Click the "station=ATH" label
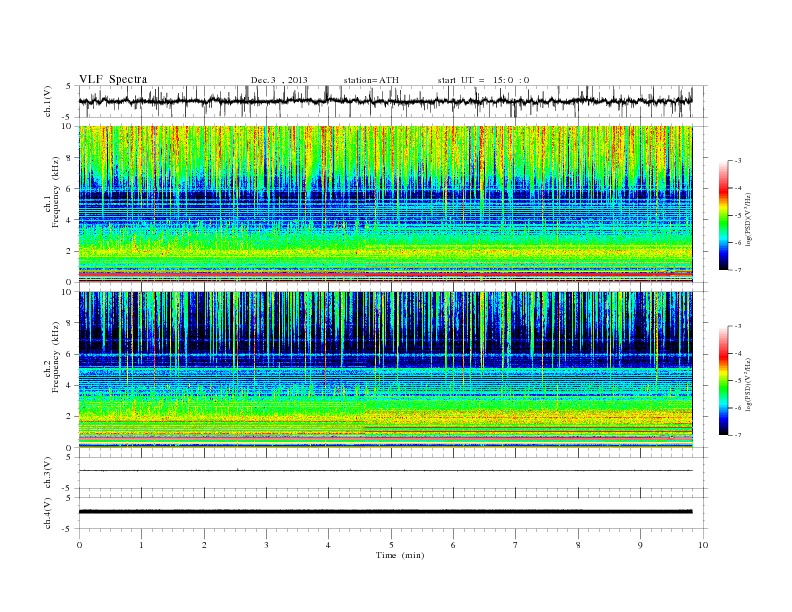792x612 pixels. click(371, 80)
